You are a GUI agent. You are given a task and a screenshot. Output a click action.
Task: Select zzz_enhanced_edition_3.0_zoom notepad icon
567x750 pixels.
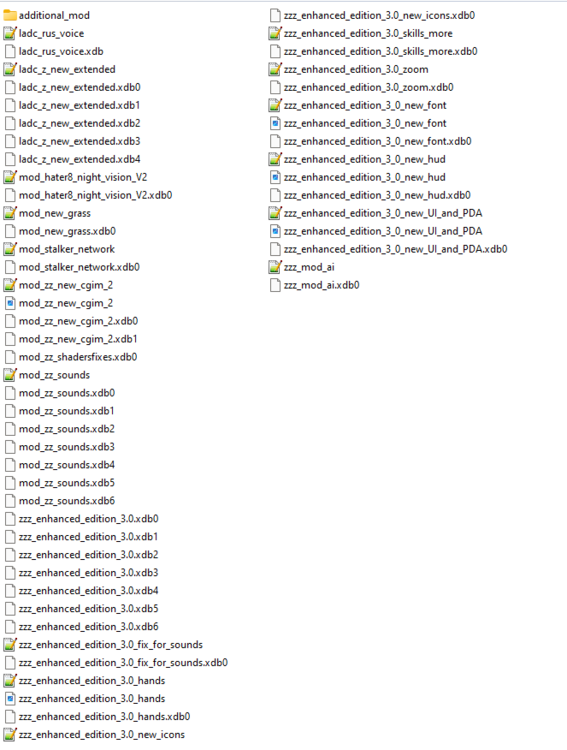(275, 69)
